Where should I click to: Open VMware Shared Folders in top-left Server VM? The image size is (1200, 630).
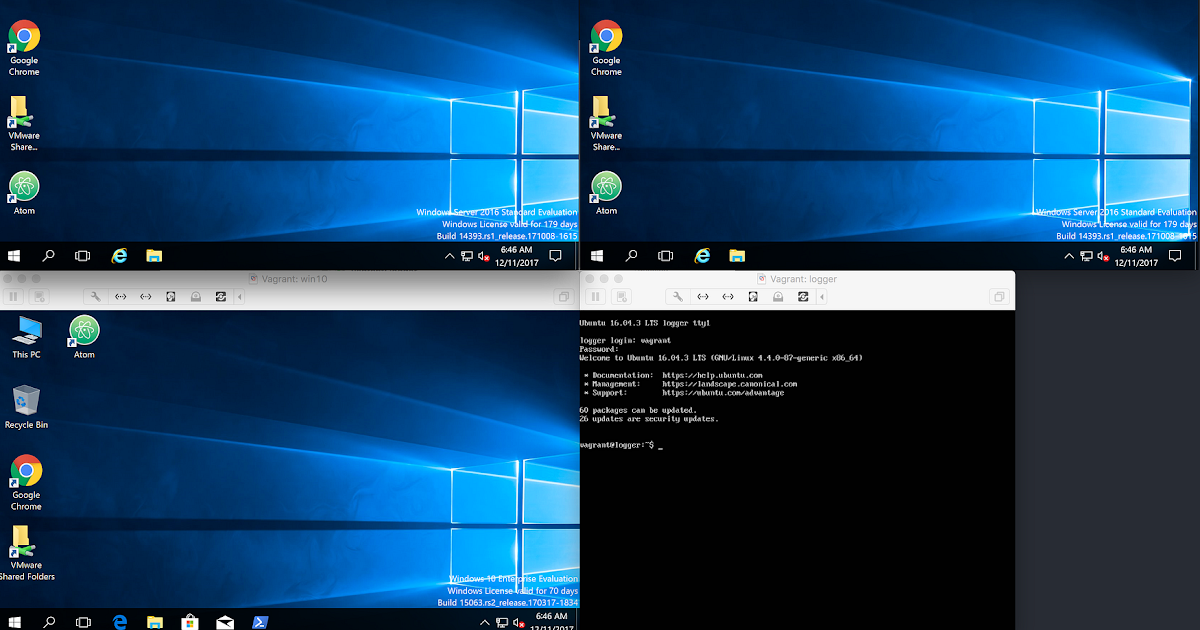tap(24, 123)
